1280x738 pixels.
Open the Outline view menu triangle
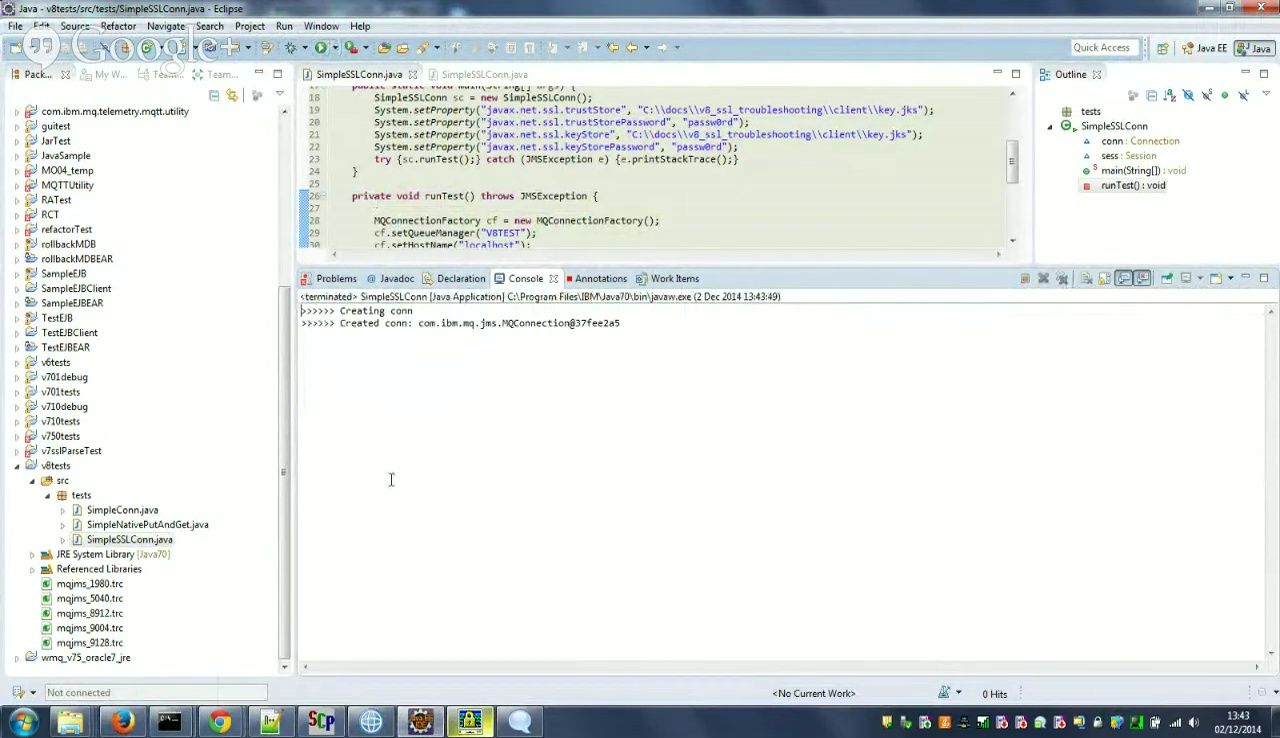tap(1266, 94)
